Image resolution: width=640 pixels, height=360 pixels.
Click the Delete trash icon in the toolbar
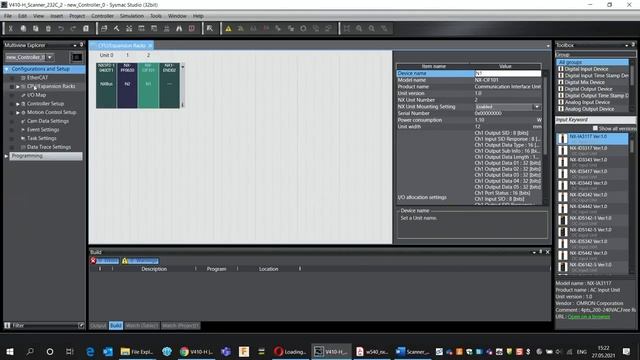(x=48, y=29)
